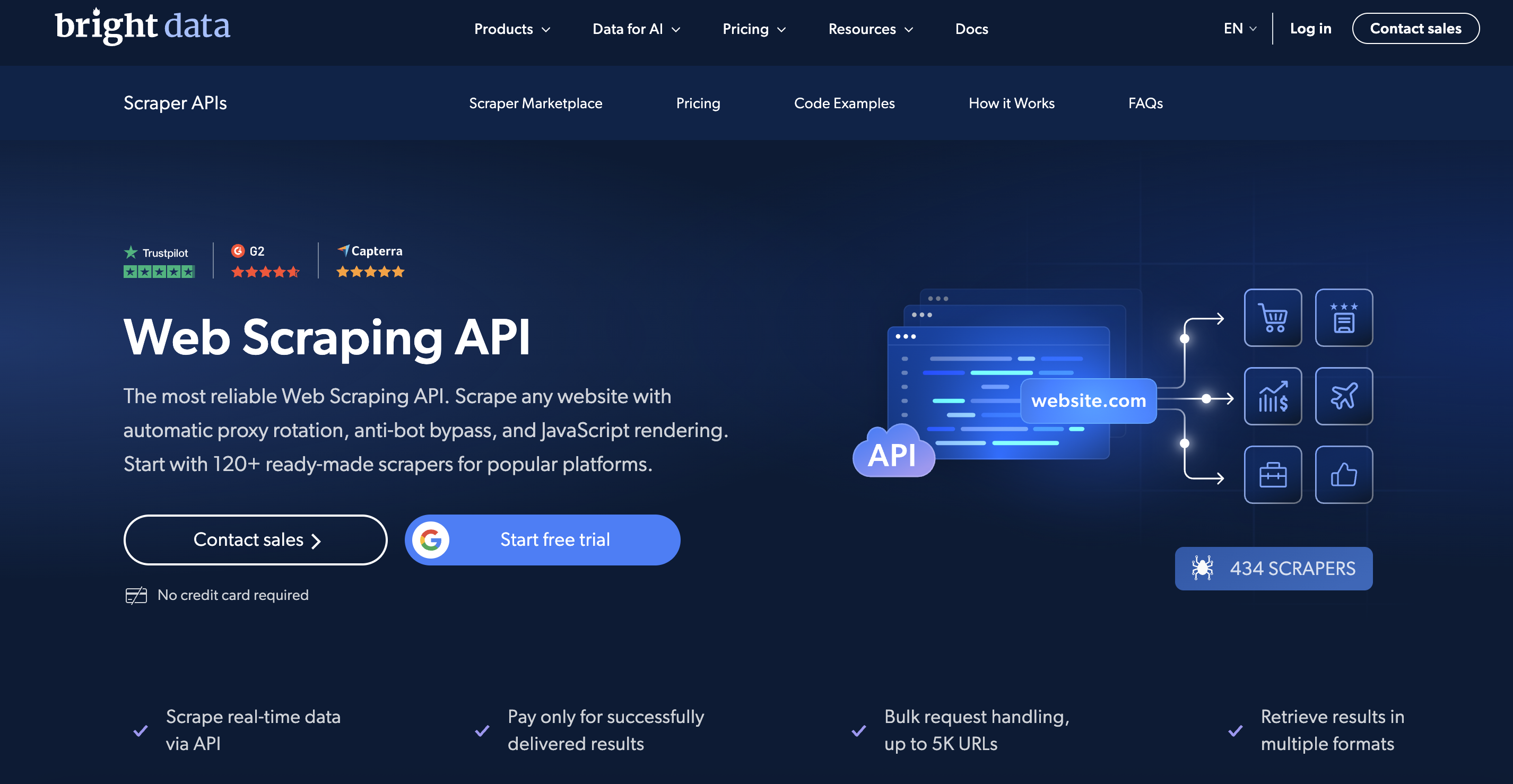Click the Trustpilot star logo
This screenshot has height=784, width=1513.
(x=131, y=252)
